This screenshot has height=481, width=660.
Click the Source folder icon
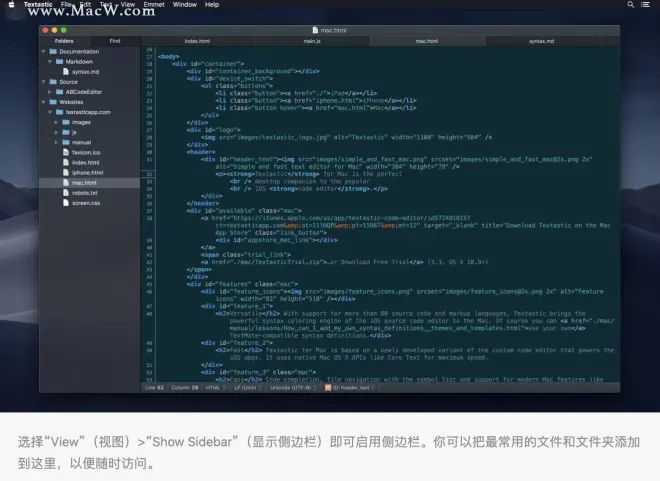click(53, 82)
